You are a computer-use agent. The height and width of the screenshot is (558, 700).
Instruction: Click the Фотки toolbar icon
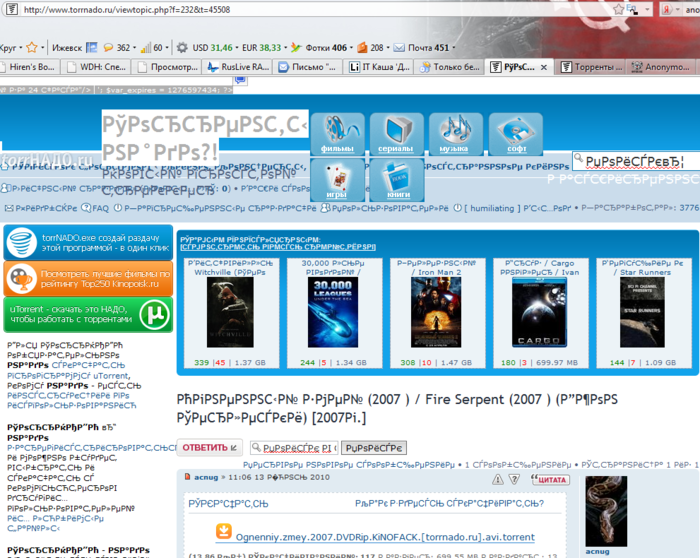click(296, 47)
